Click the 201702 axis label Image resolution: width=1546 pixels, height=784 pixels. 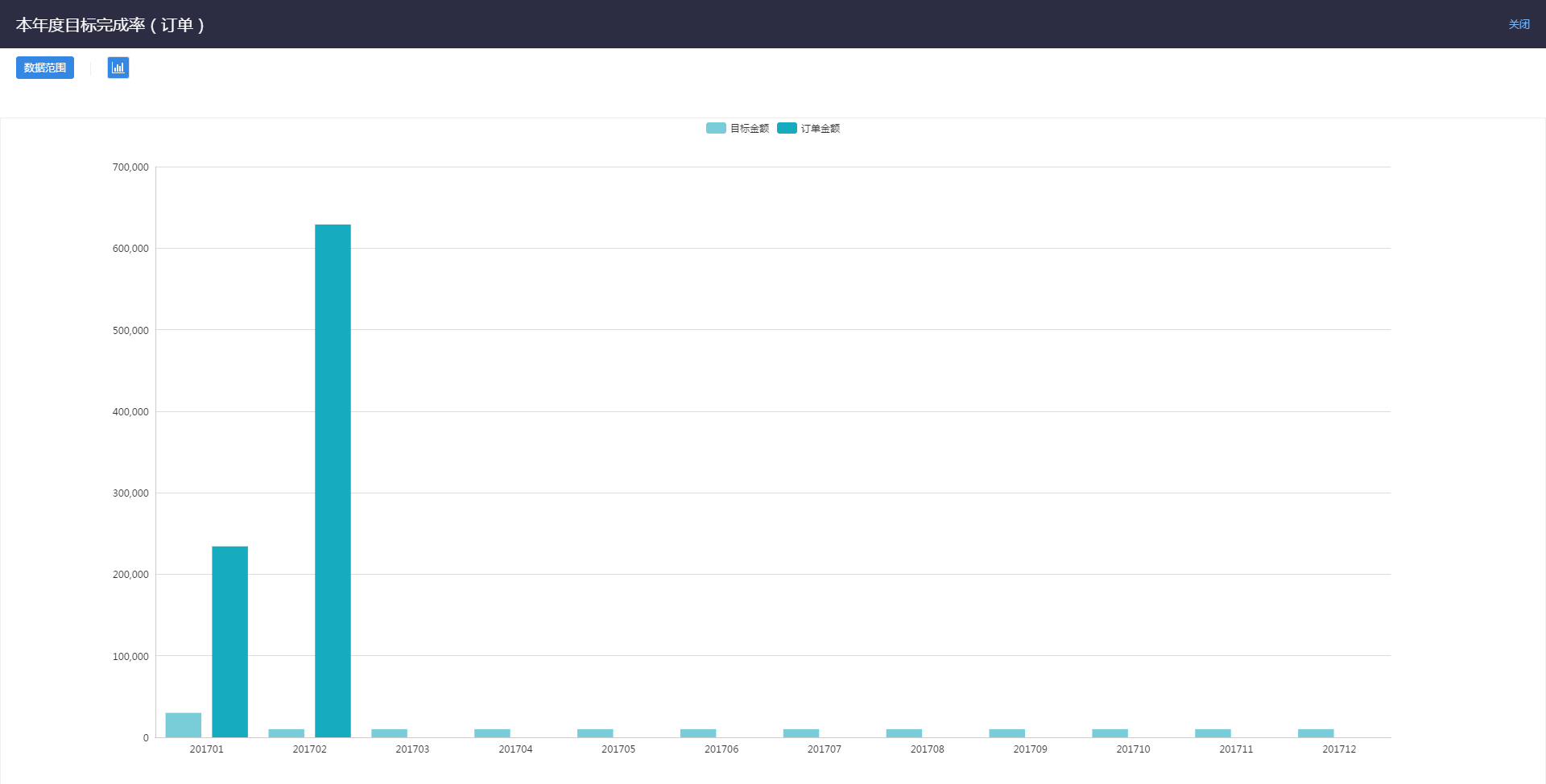click(x=310, y=749)
